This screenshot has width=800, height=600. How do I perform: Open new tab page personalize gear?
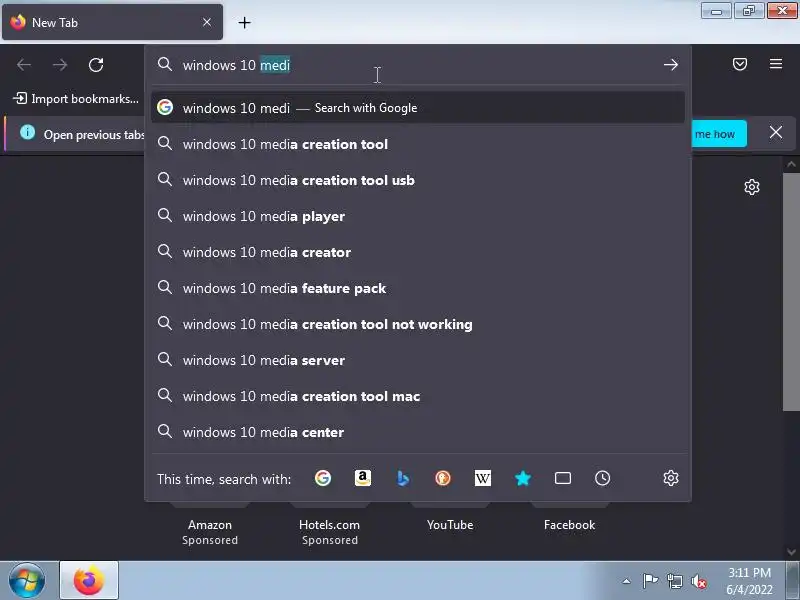[x=752, y=187]
